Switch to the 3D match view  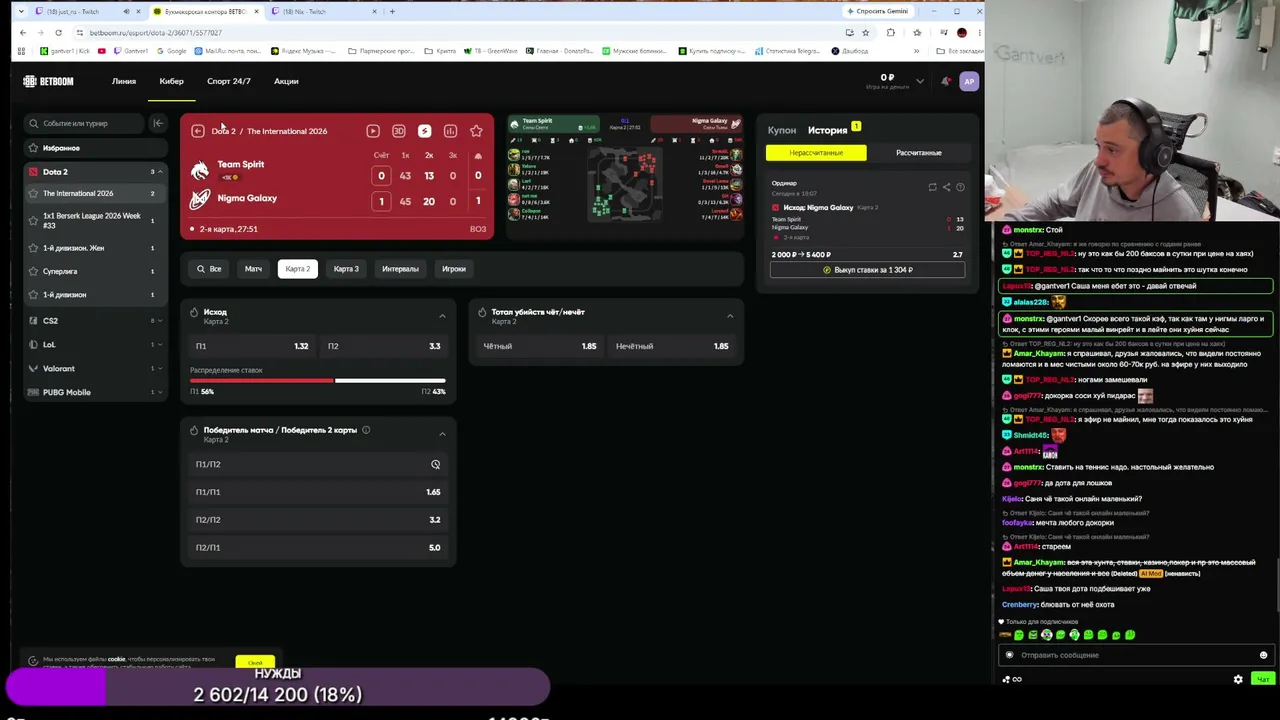[399, 131]
